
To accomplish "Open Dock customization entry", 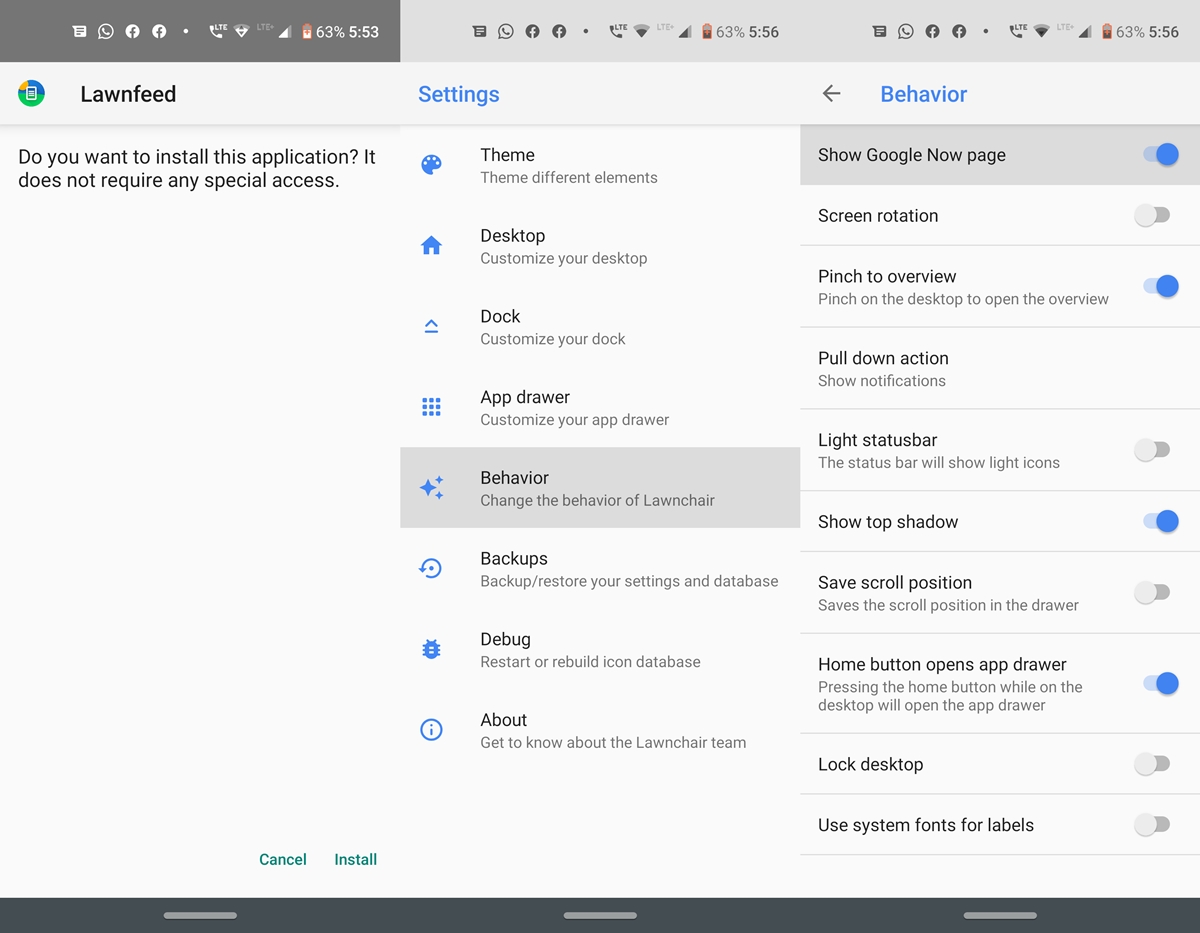I will tap(600, 327).
